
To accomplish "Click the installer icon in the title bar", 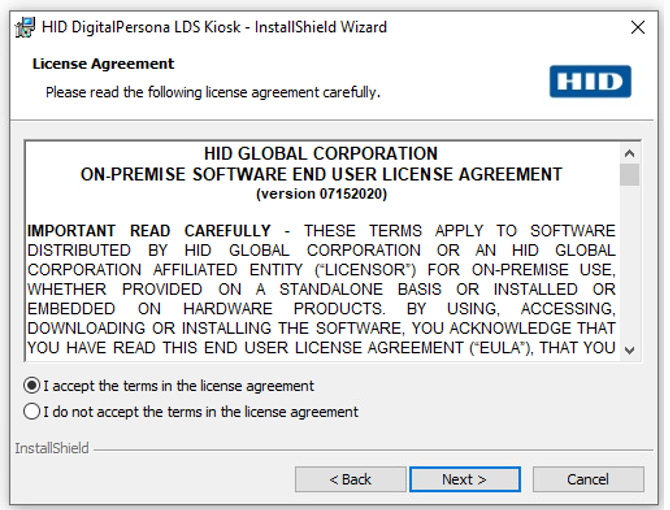I will point(25,27).
